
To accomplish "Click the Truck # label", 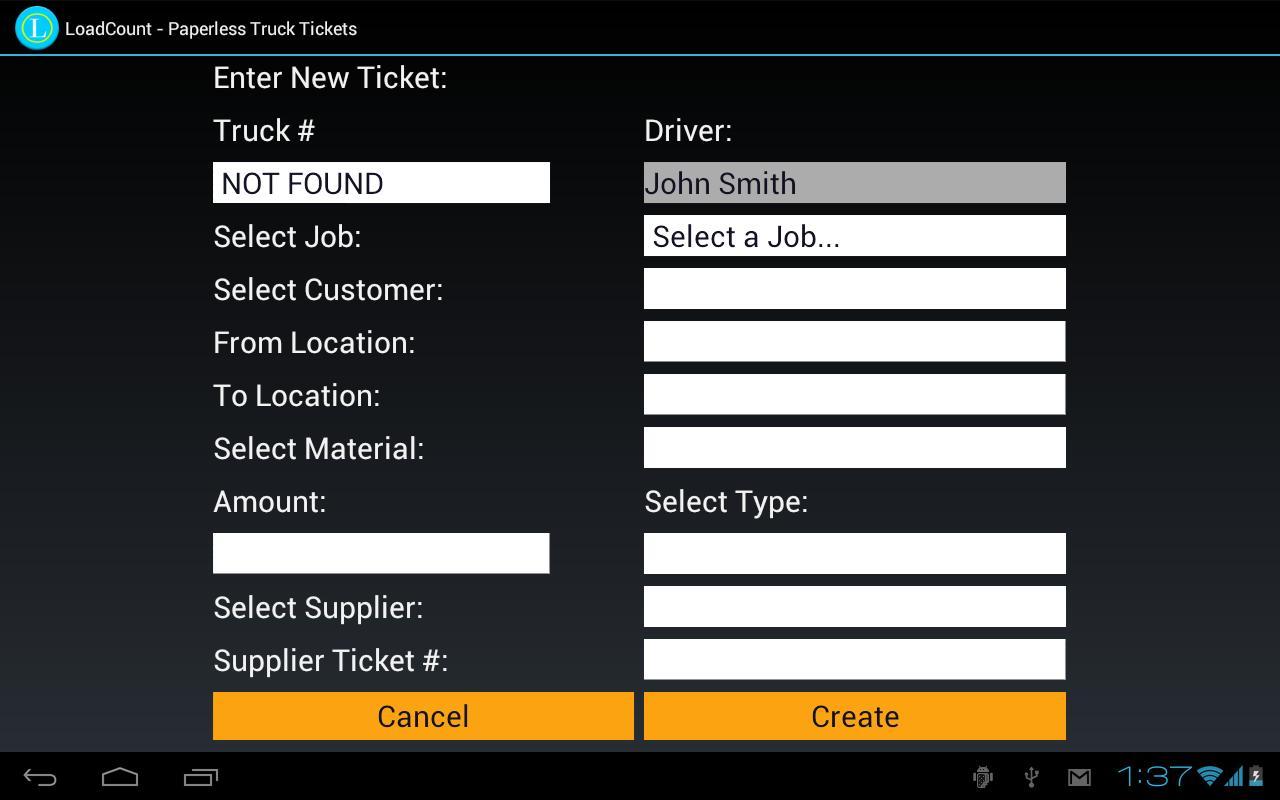I will [264, 131].
